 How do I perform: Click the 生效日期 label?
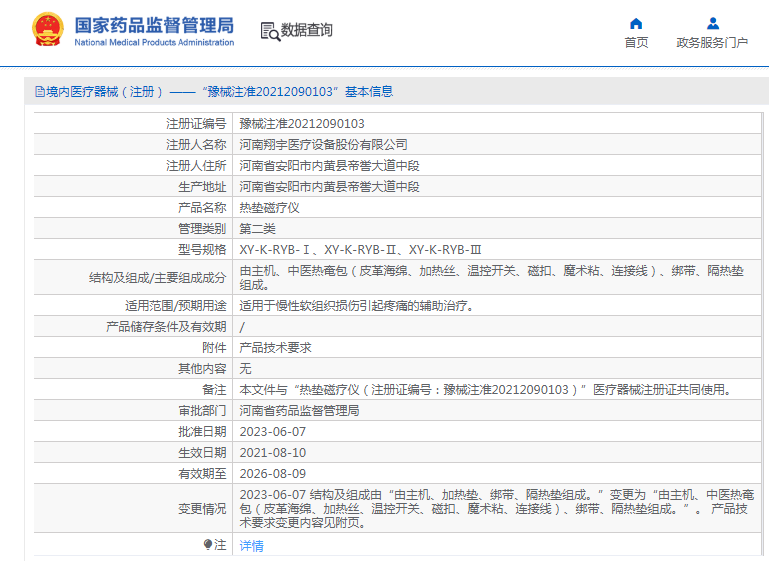point(202,453)
